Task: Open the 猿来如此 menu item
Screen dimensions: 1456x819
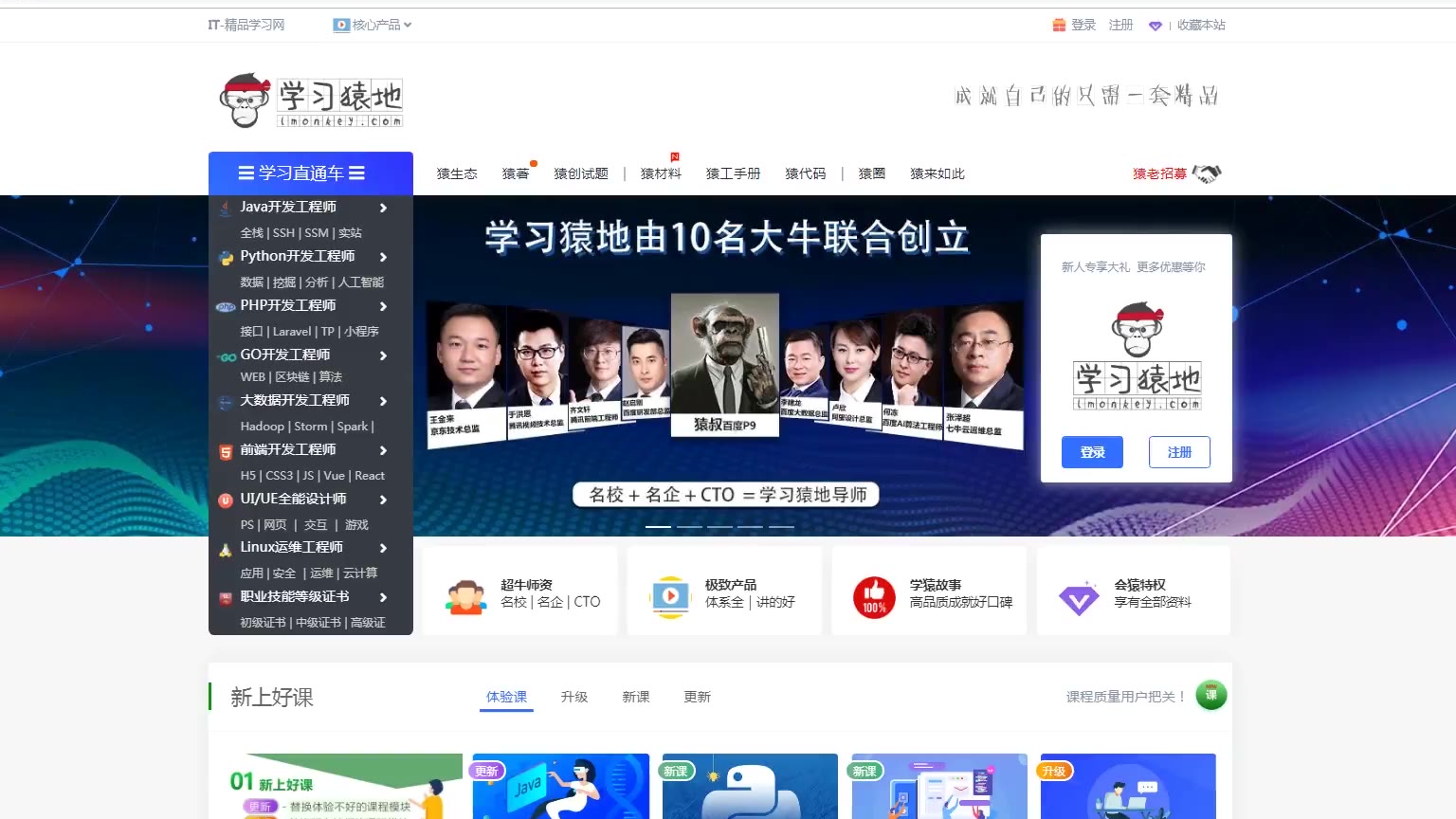Action: (937, 173)
